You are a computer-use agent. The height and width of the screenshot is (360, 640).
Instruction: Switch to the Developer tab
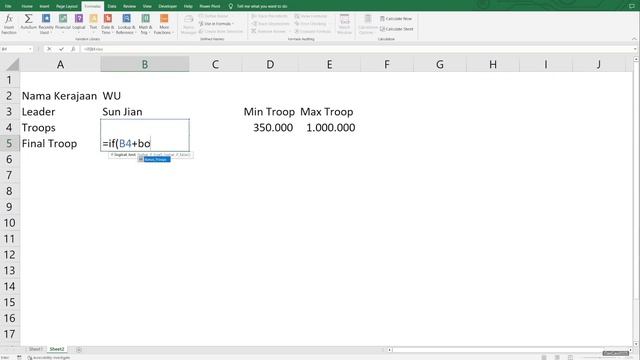click(168, 6)
